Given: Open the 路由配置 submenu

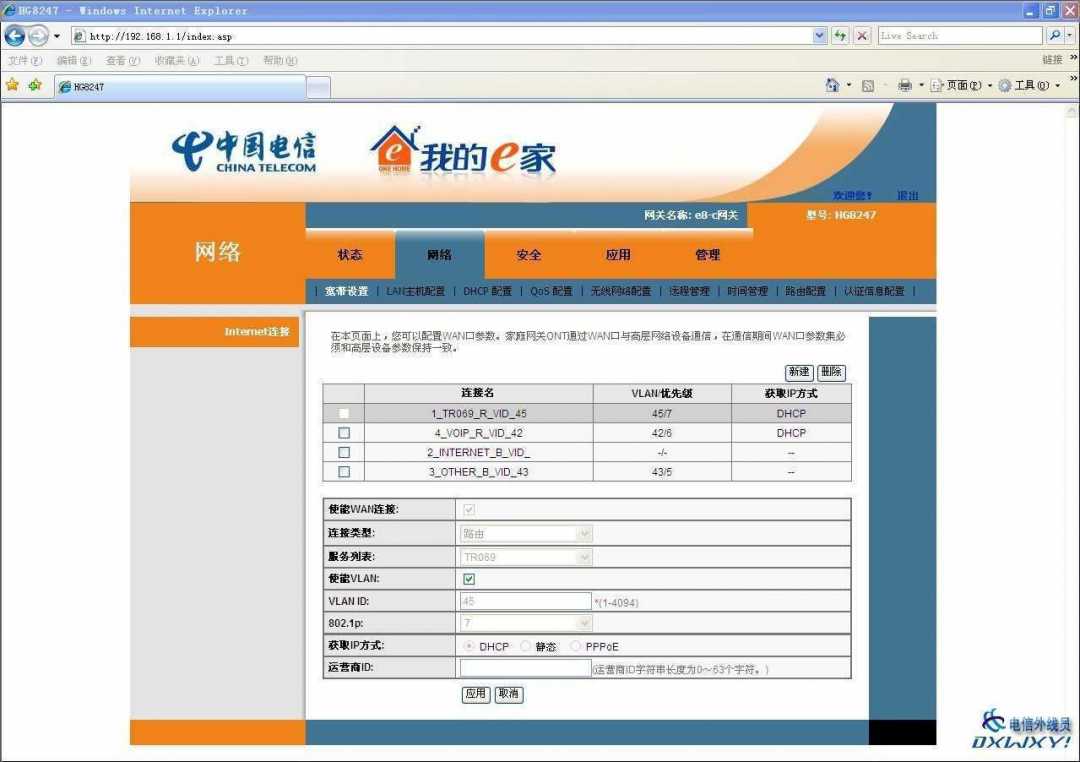Looking at the screenshot, I should pyautogui.click(x=805, y=291).
